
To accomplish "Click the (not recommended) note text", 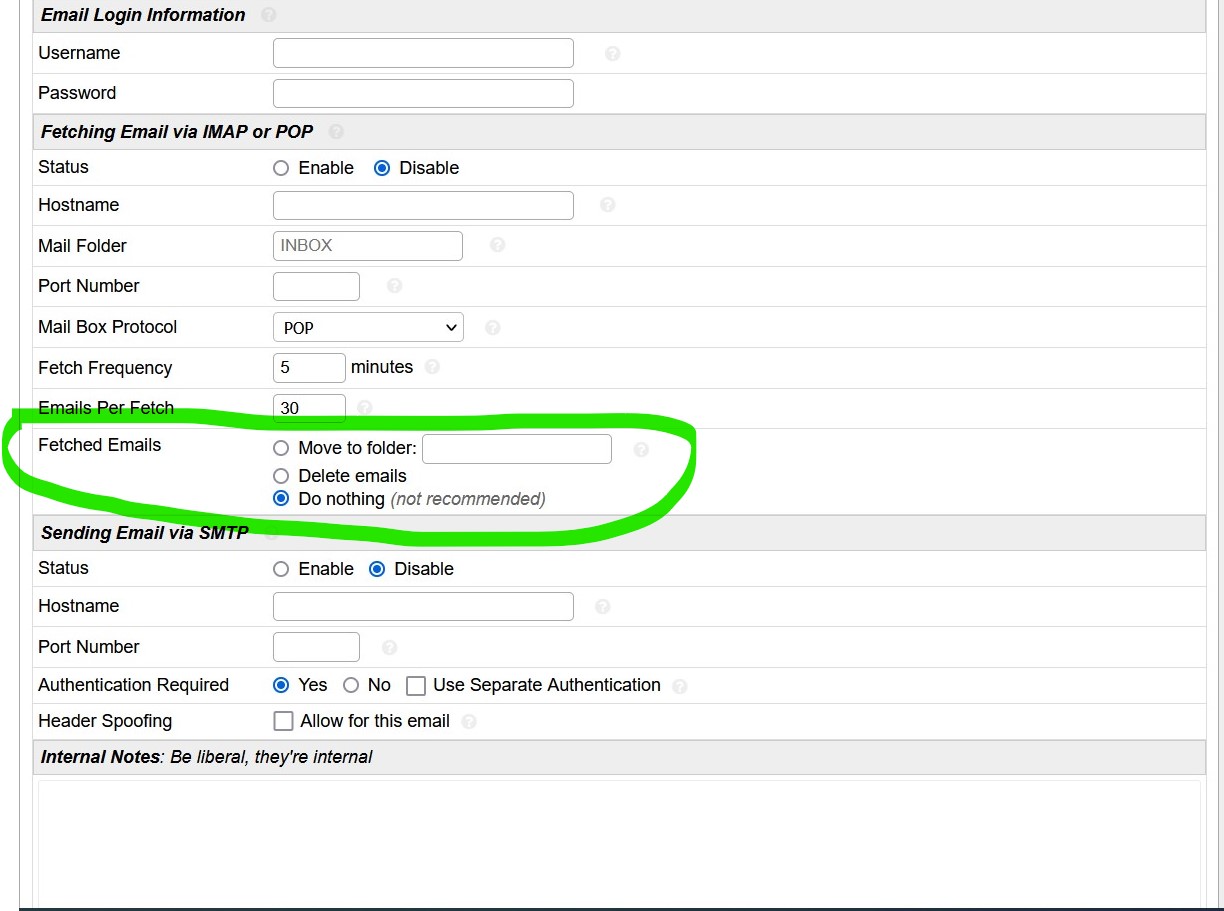I will pos(468,499).
